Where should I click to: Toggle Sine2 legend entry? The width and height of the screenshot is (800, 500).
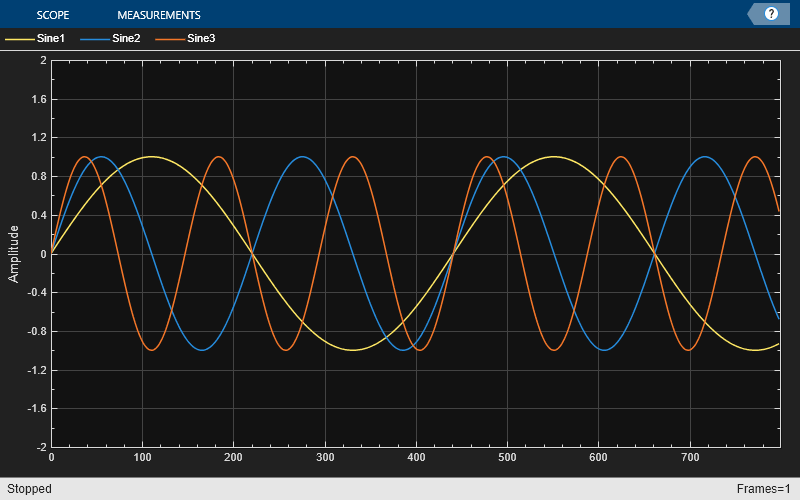pos(126,39)
